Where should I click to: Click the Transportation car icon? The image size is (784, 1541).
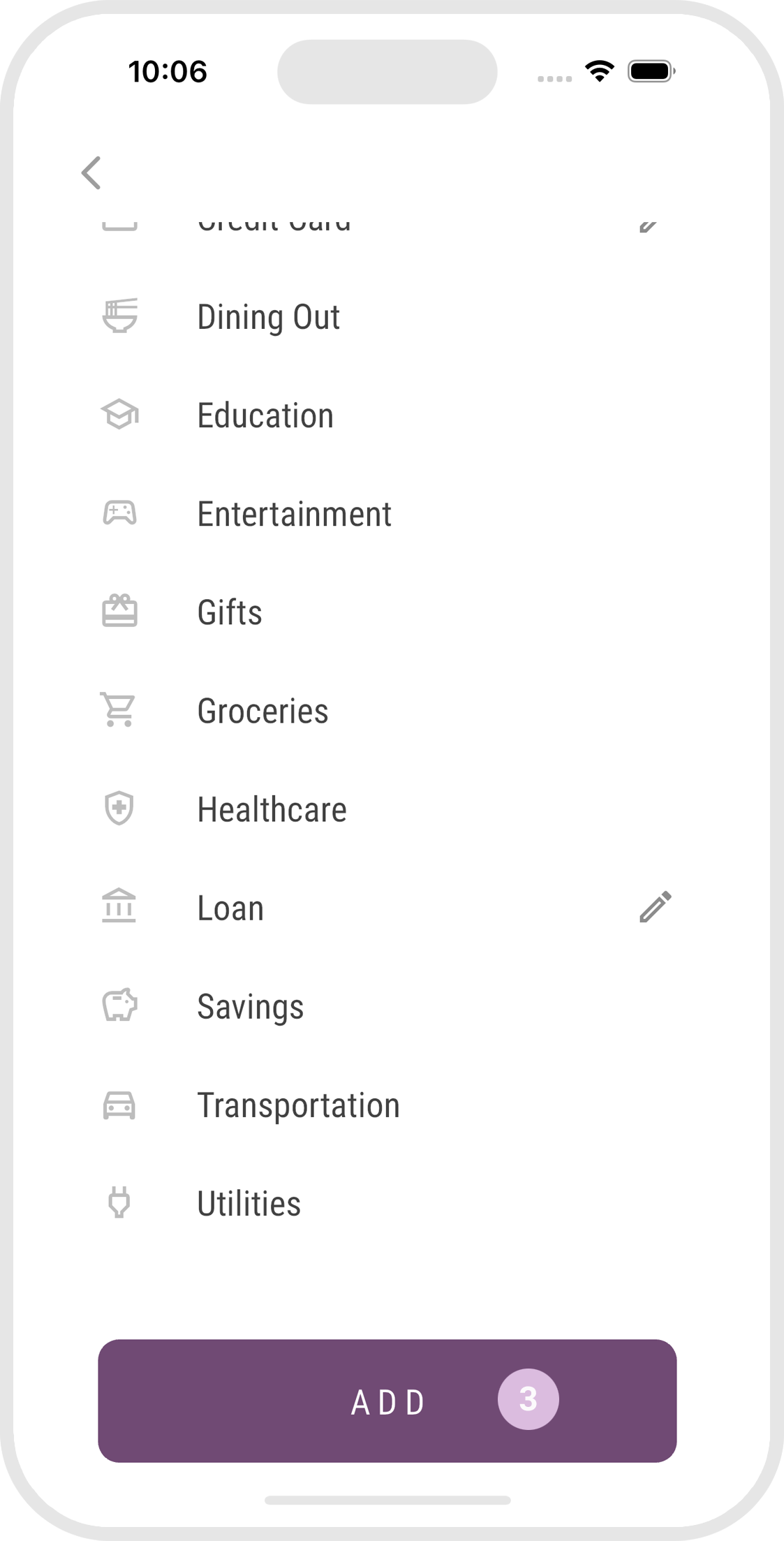119,1105
